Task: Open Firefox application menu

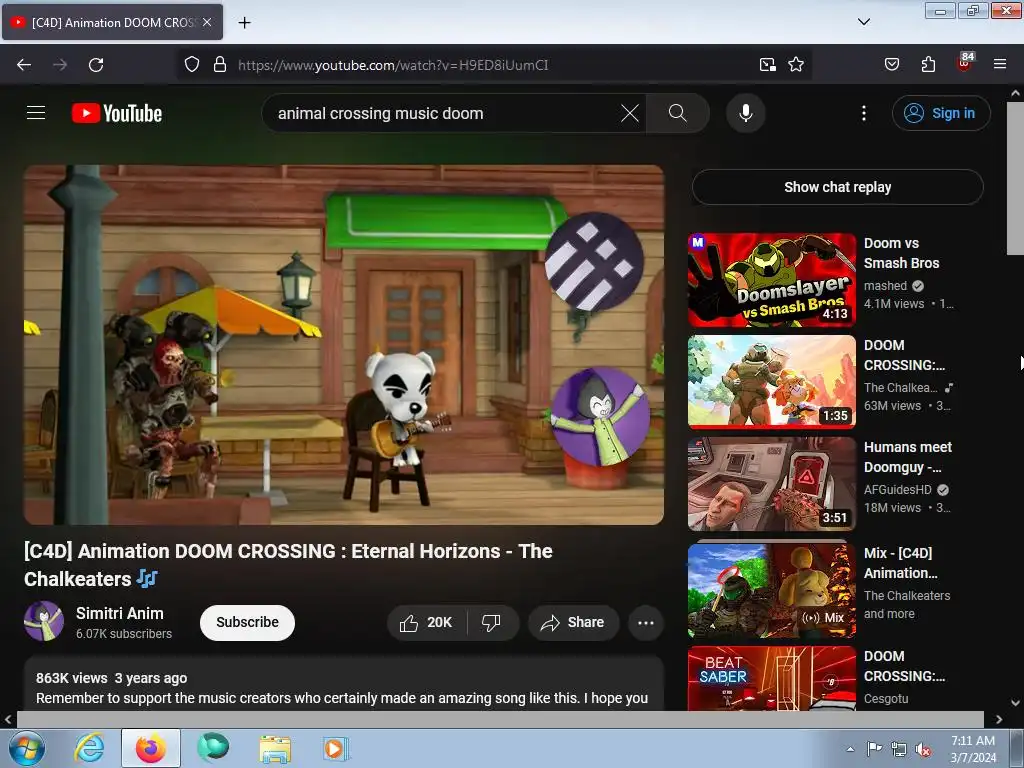Action: click(1000, 65)
